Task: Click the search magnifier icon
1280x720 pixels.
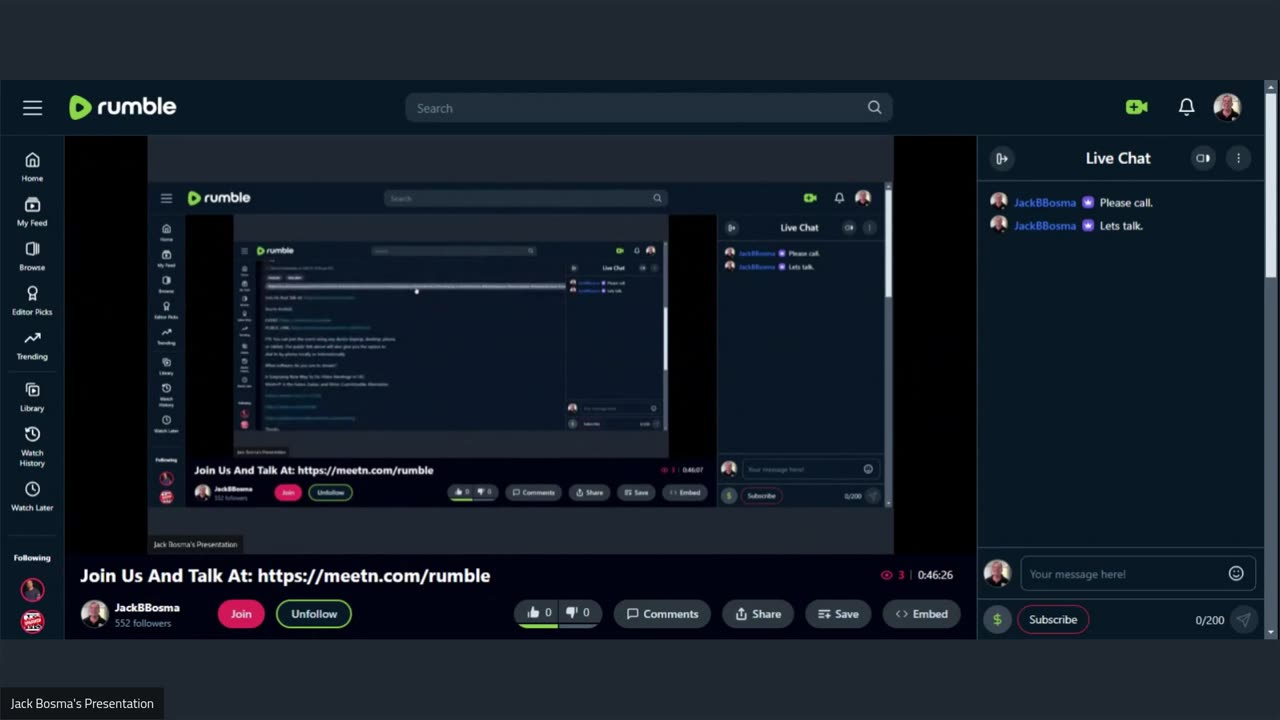Action: coord(874,108)
